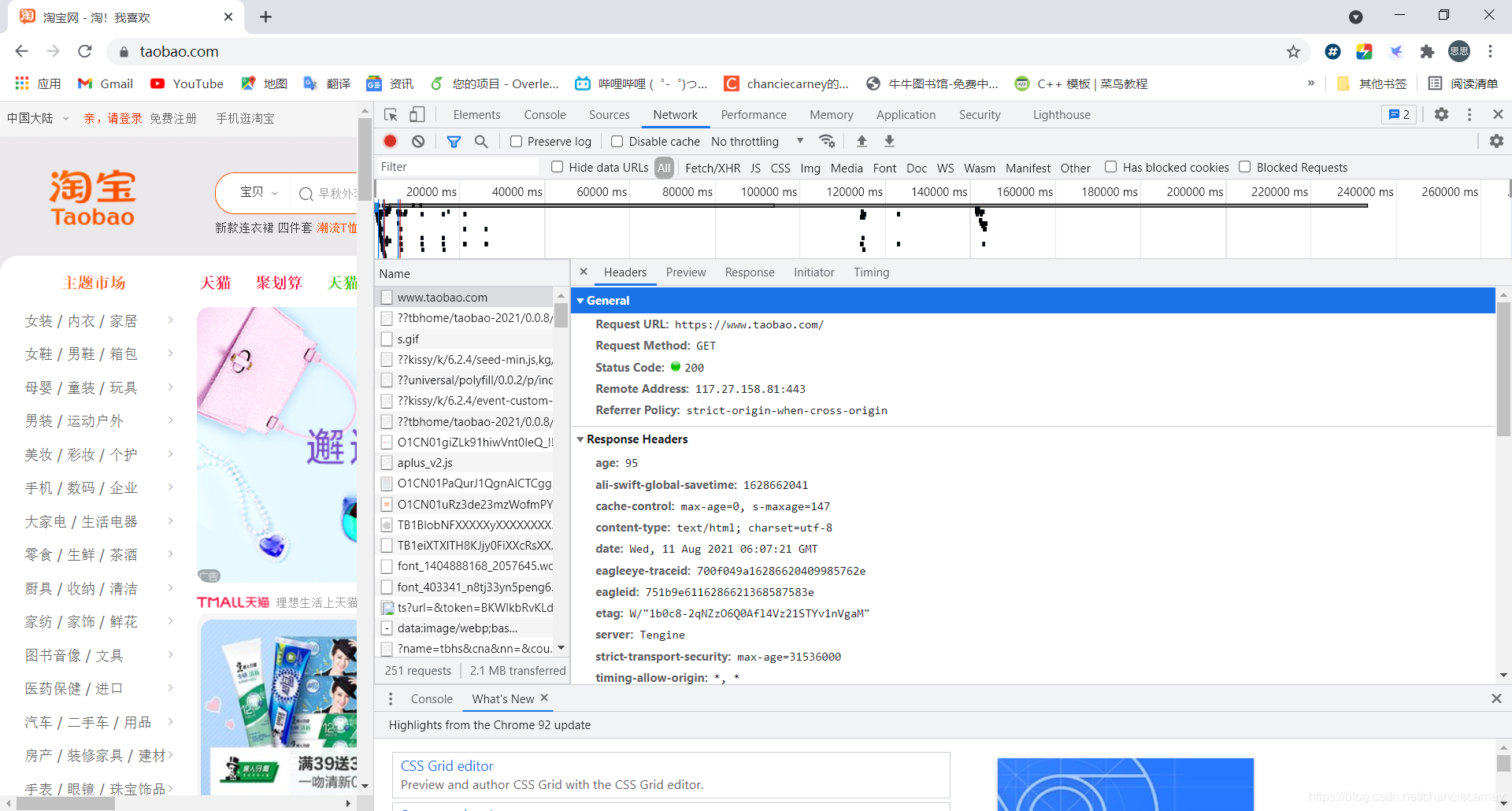Switch to Console tab
This screenshot has width=1512, height=811.
[545, 115]
